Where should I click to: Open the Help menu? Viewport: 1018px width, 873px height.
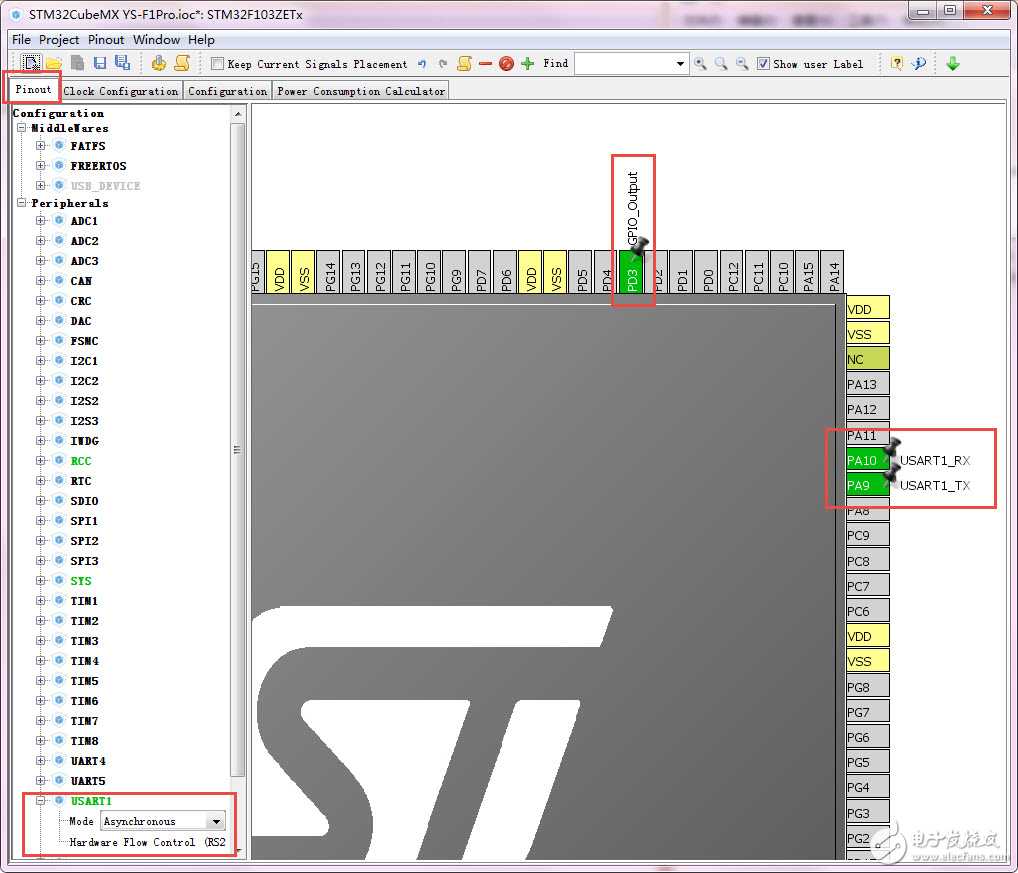point(201,40)
